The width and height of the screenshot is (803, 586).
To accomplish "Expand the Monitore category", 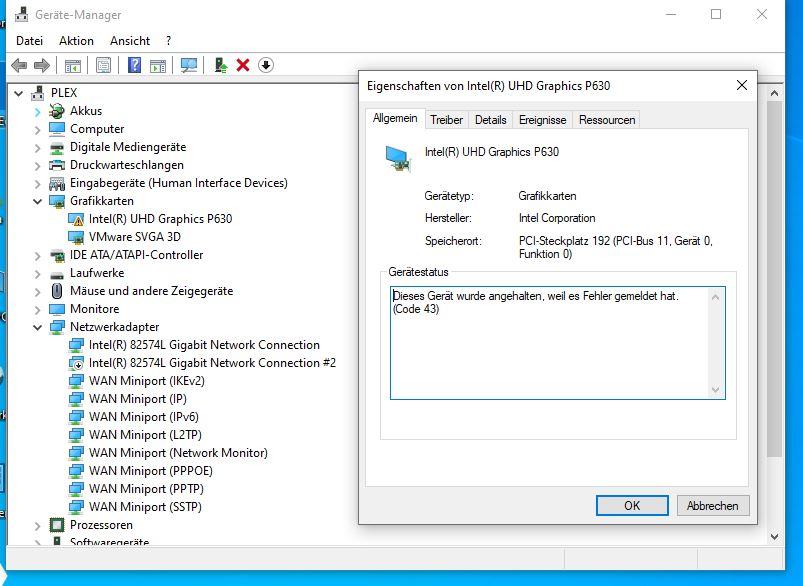I will [37, 310].
